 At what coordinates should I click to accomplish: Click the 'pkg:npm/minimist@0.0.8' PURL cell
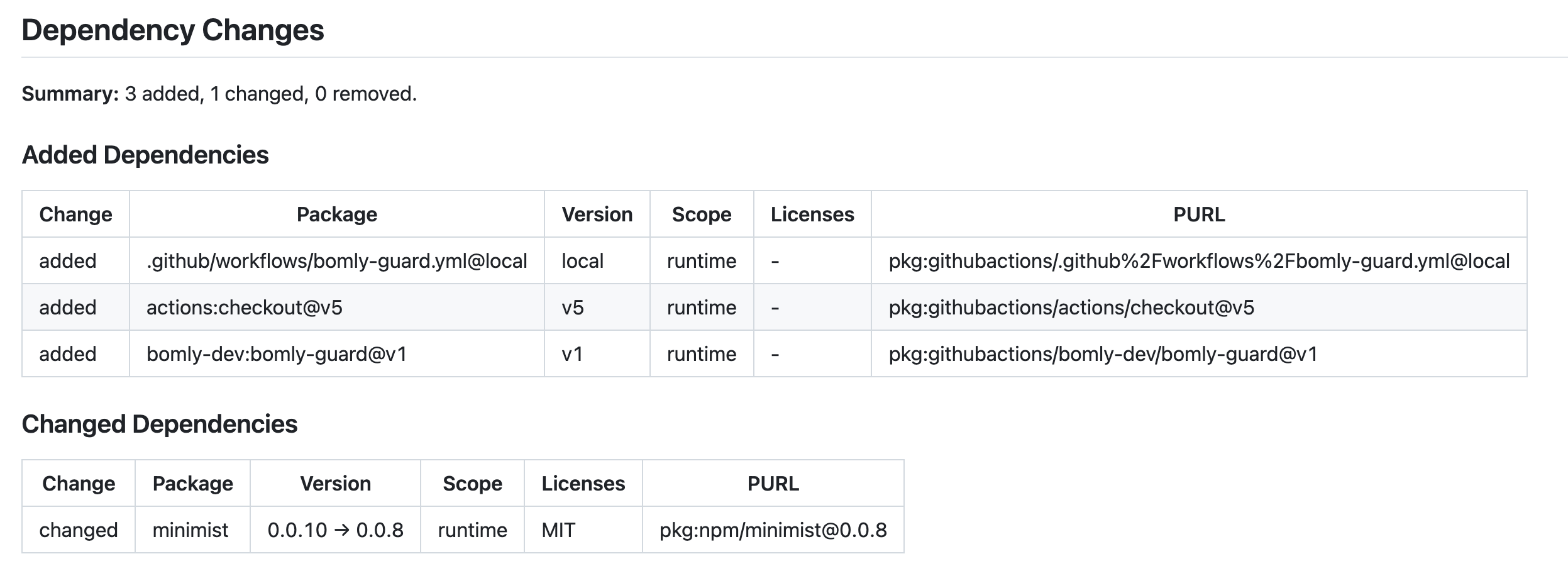[x=773, y=530]
